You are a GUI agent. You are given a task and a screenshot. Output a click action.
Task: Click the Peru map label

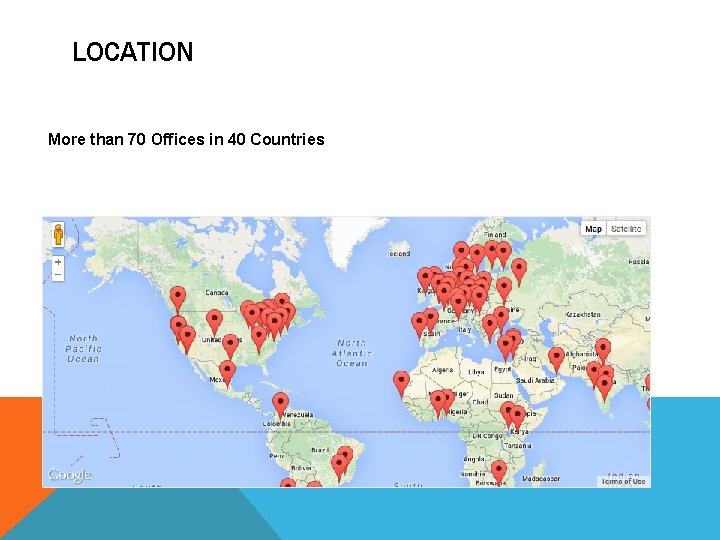276,456
